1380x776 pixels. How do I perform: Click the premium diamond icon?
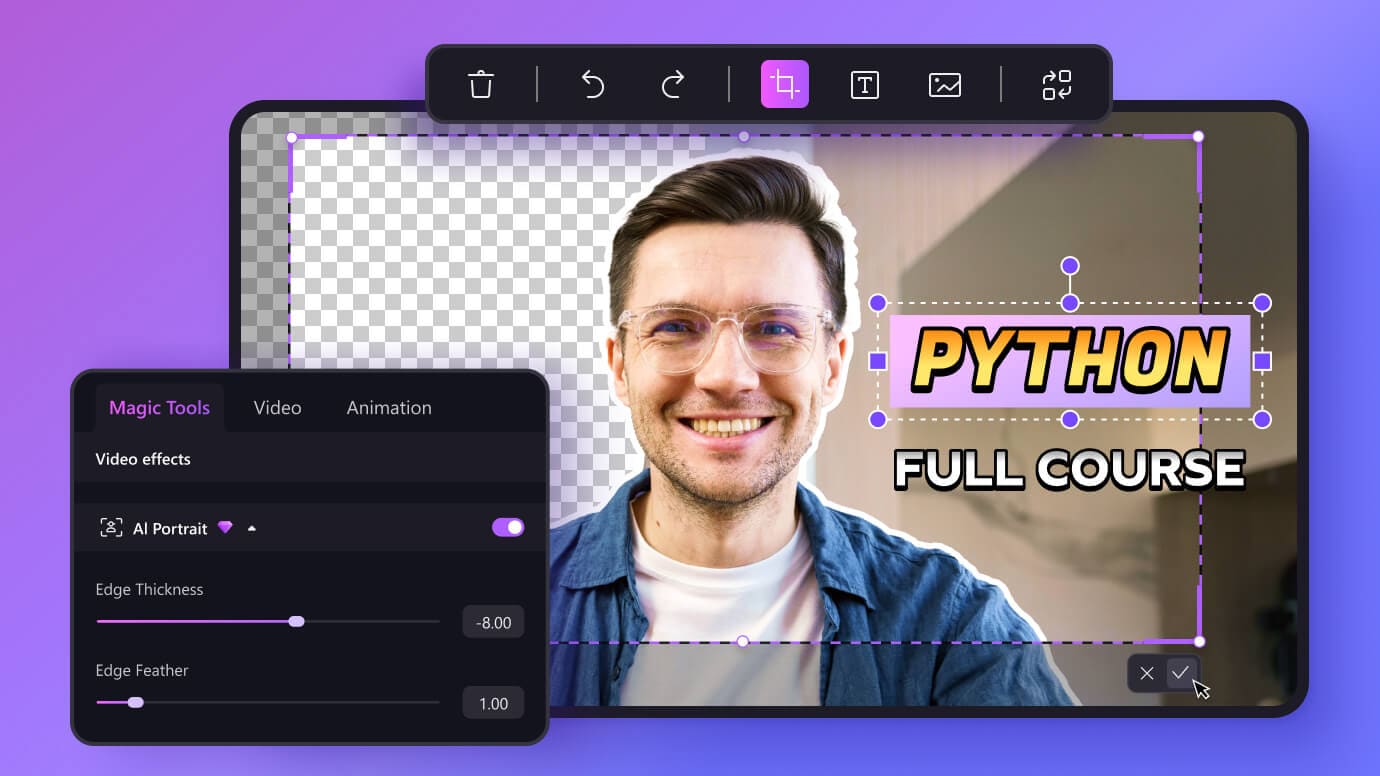(x=225, y=527)
